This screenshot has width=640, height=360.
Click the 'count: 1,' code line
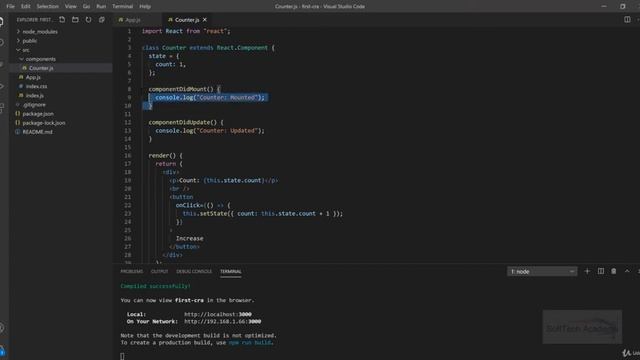(x=171, y=64)
